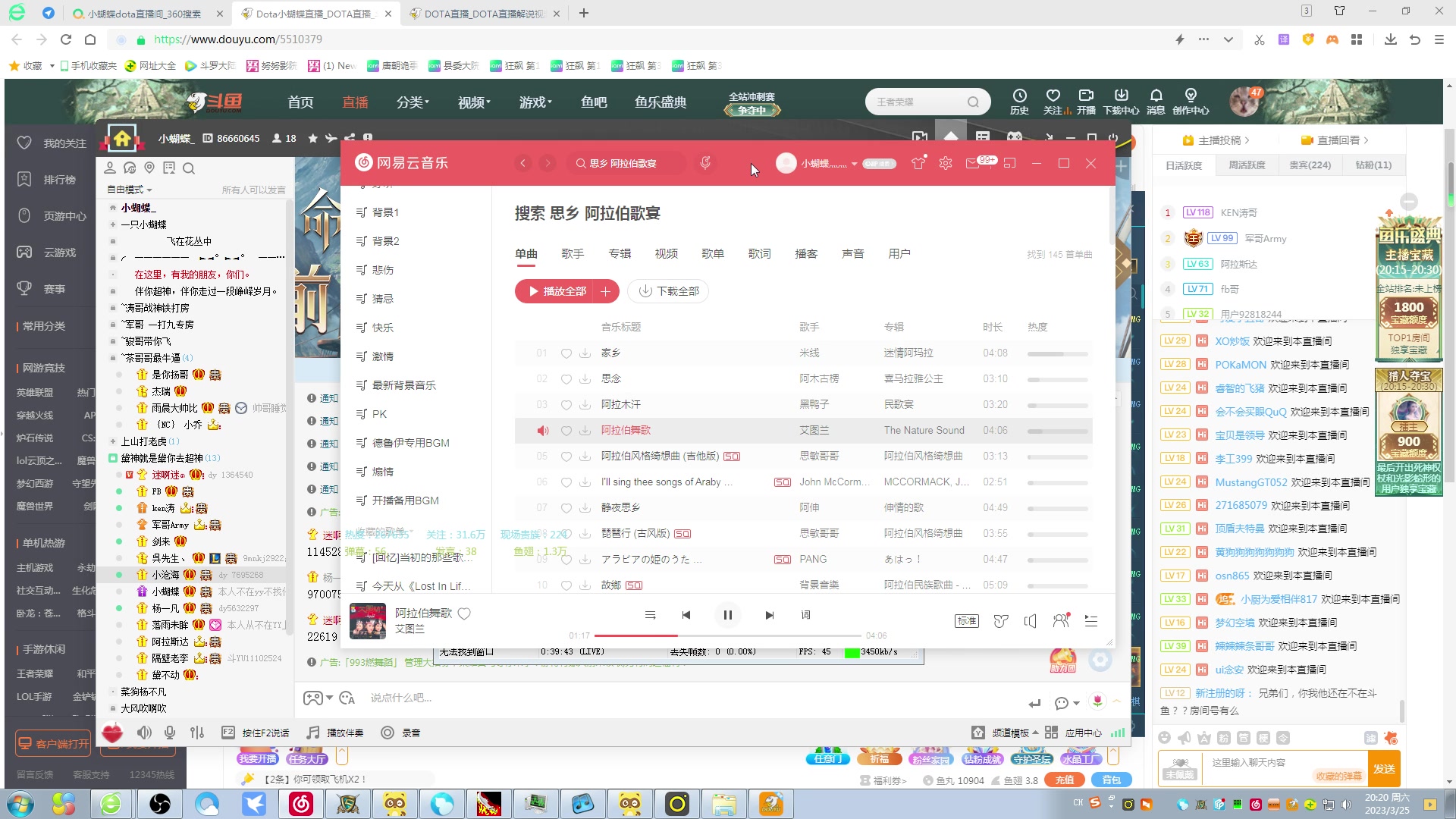Viewport: 1456px width, 819px height.
Task: Like the song 静夜思乡 heart icon
Action: 566,508
